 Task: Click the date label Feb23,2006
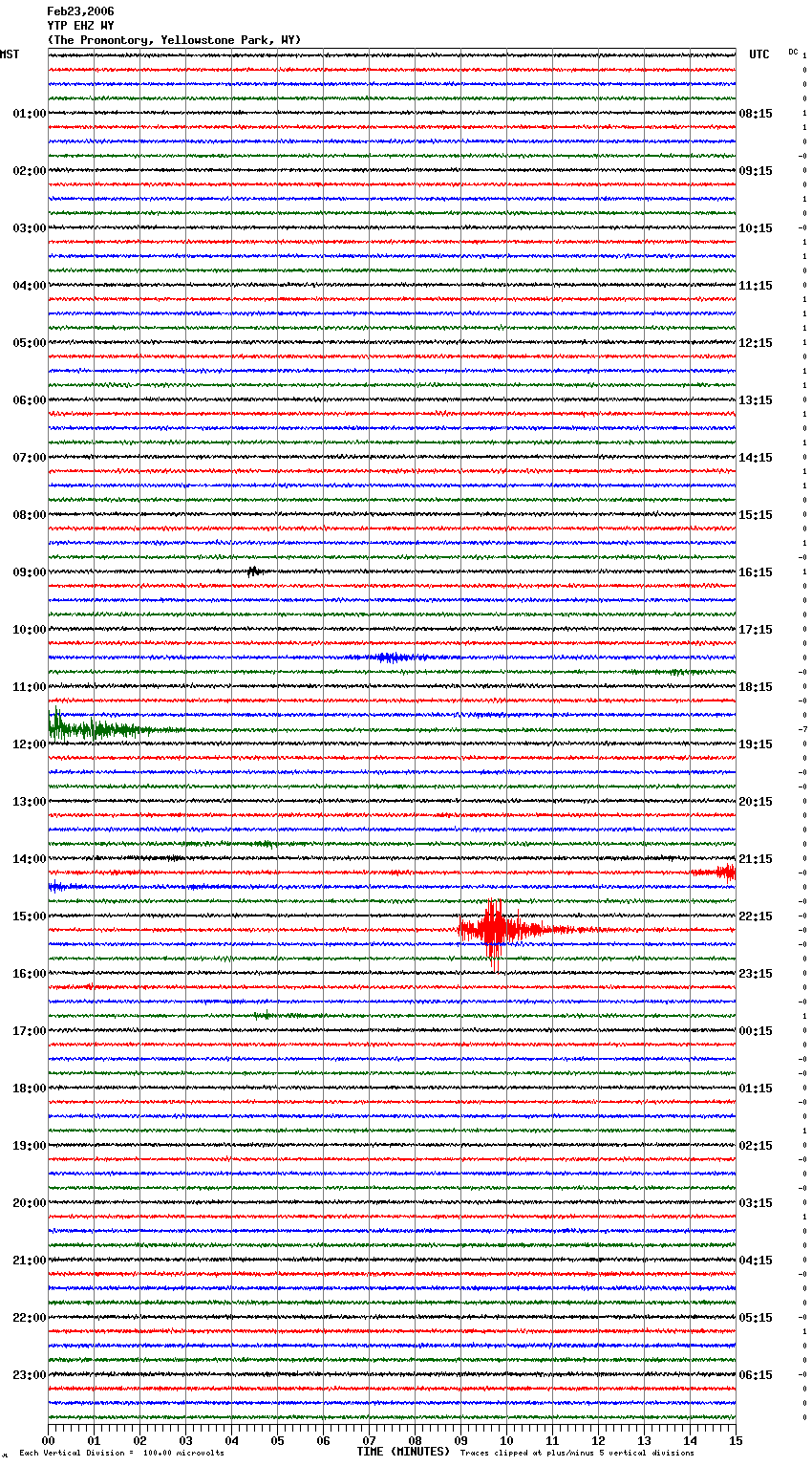[80, 11]
